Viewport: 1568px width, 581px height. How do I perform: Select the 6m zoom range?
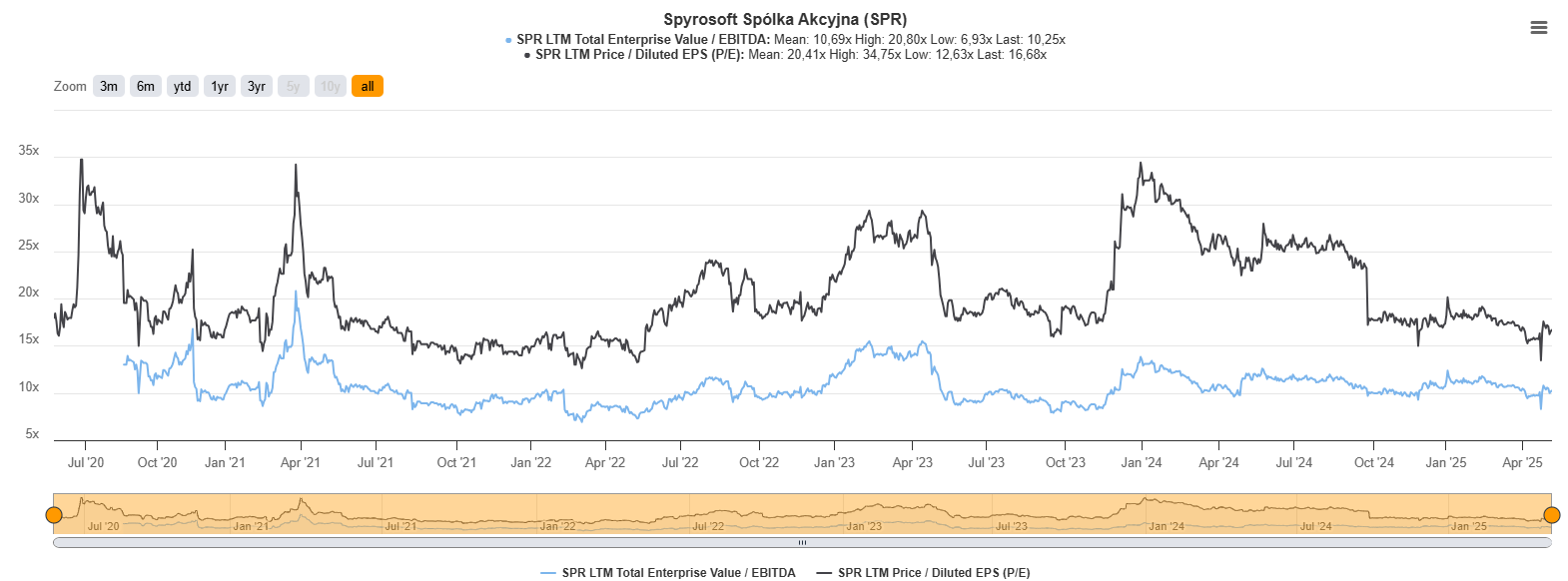click(x=146, y=87)
